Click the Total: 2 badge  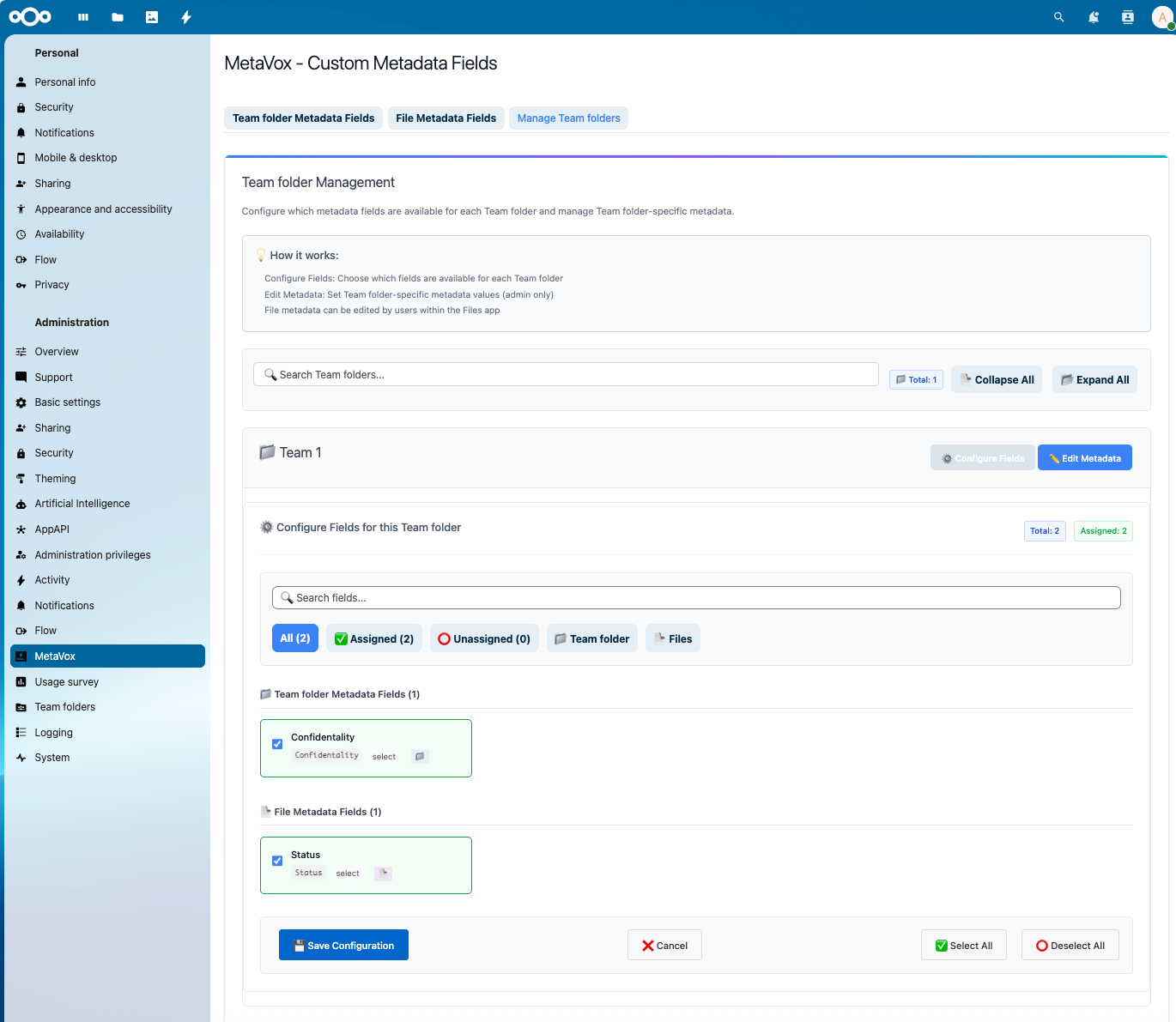(x=1045, y=531)
